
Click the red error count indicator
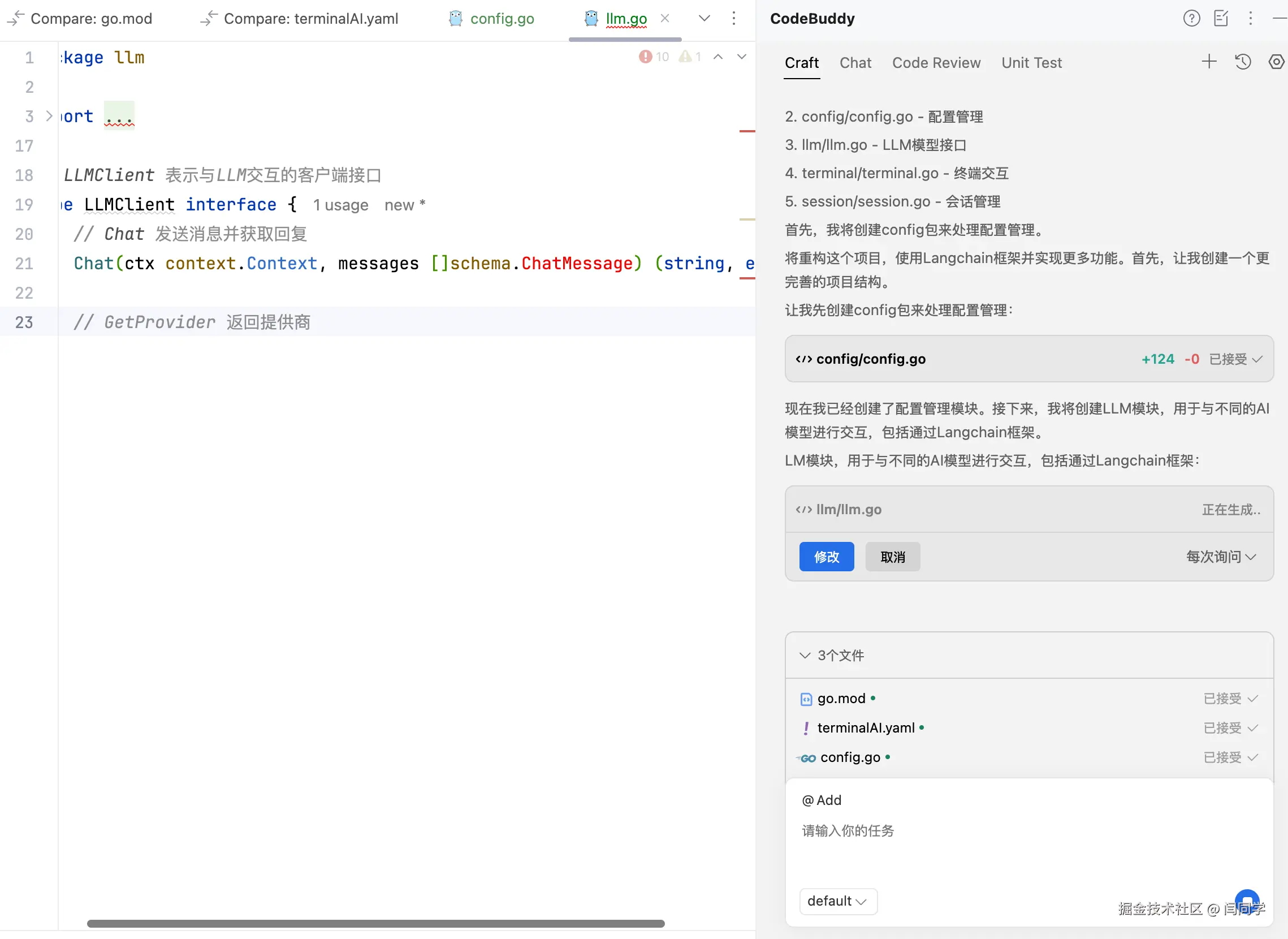pos(654,57)
